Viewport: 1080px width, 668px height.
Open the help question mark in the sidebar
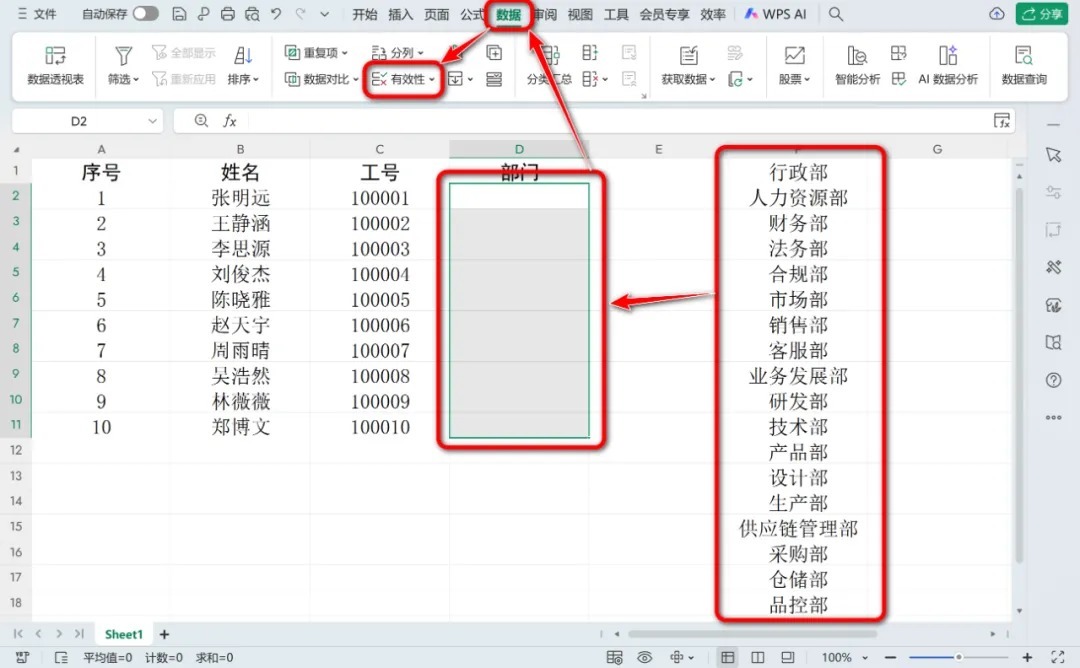click(x=1052, y=380)
